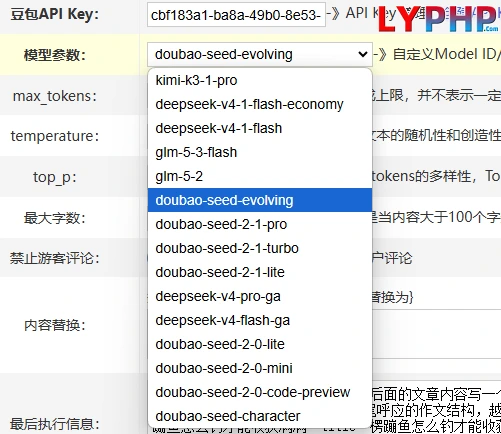The width and height of the screenshot is (501, 434).
Task: Focus the 豆包API Key input field
Action: 236,15
